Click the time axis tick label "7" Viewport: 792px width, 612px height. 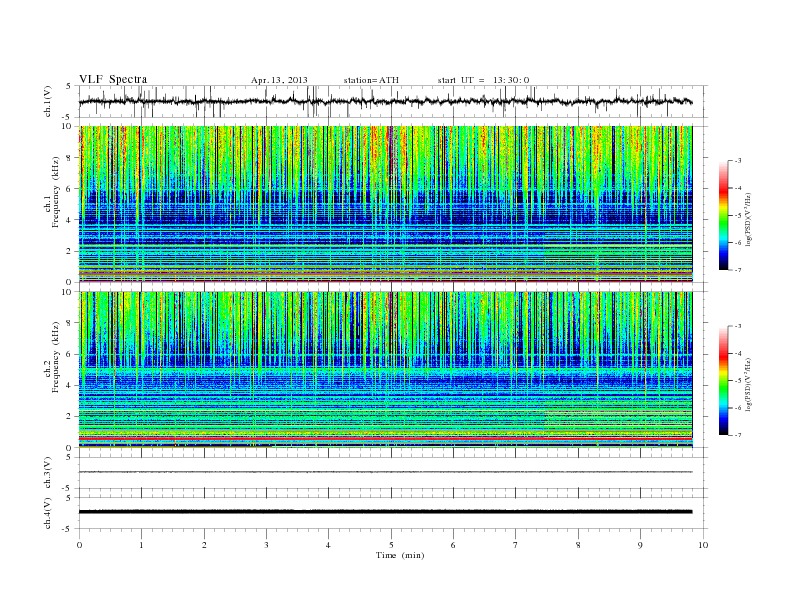(x=516, y=545)
